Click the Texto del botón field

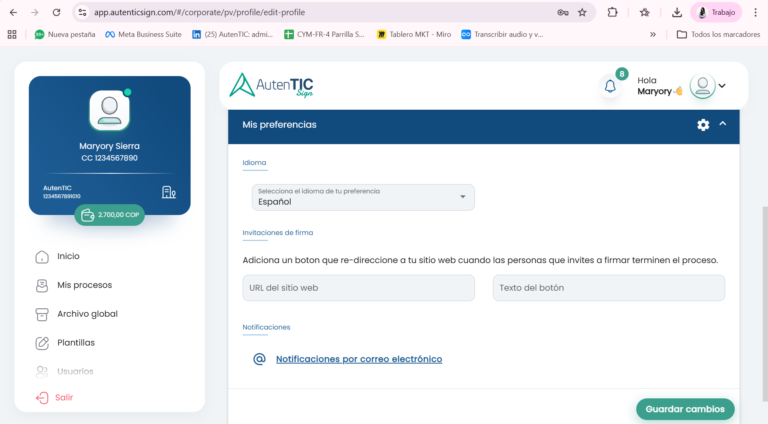(x=608, y=288)
